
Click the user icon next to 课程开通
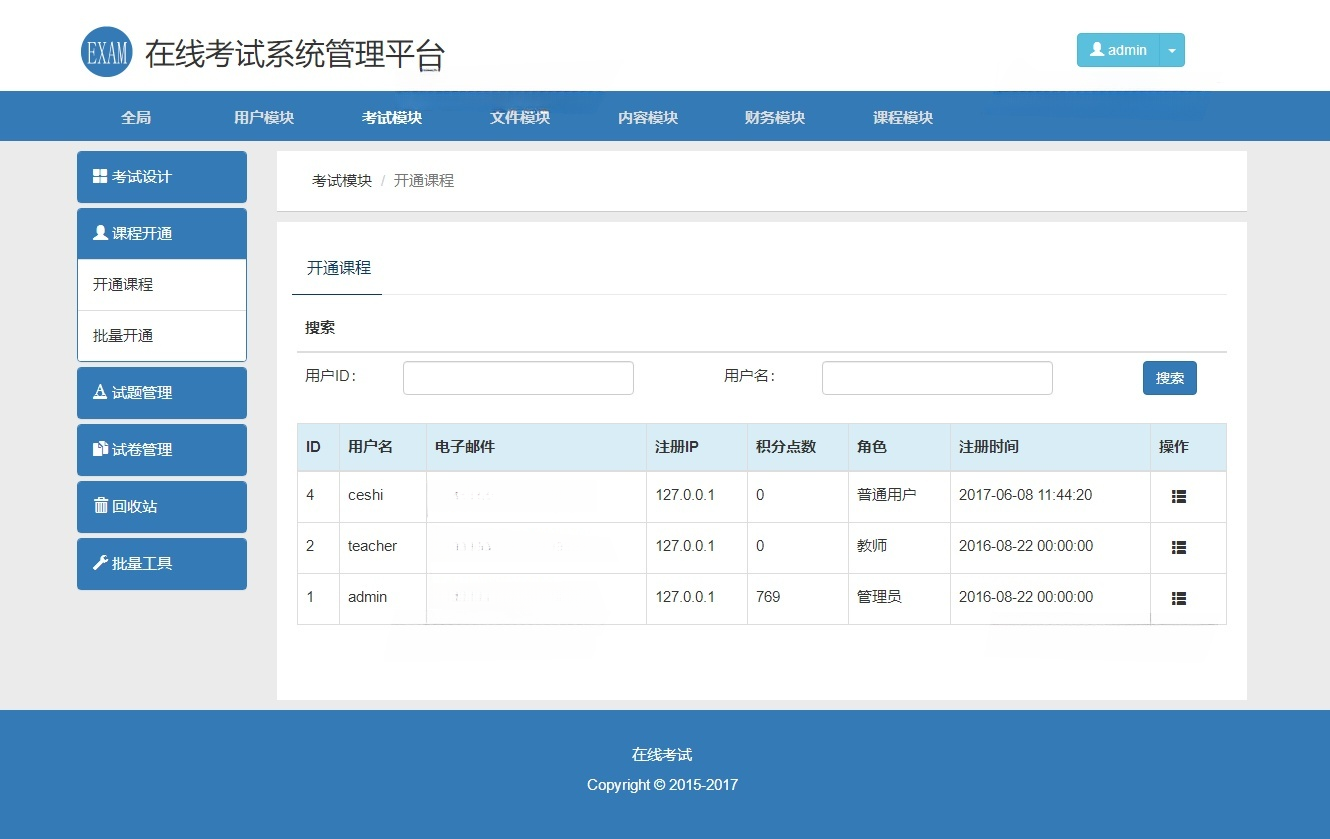[x=99, y=233]
